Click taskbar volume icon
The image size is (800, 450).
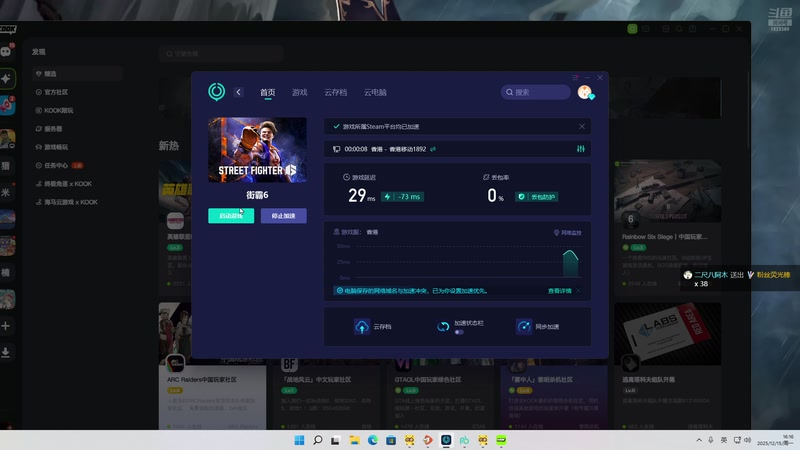pyautogui.click(x=747, y=440)
